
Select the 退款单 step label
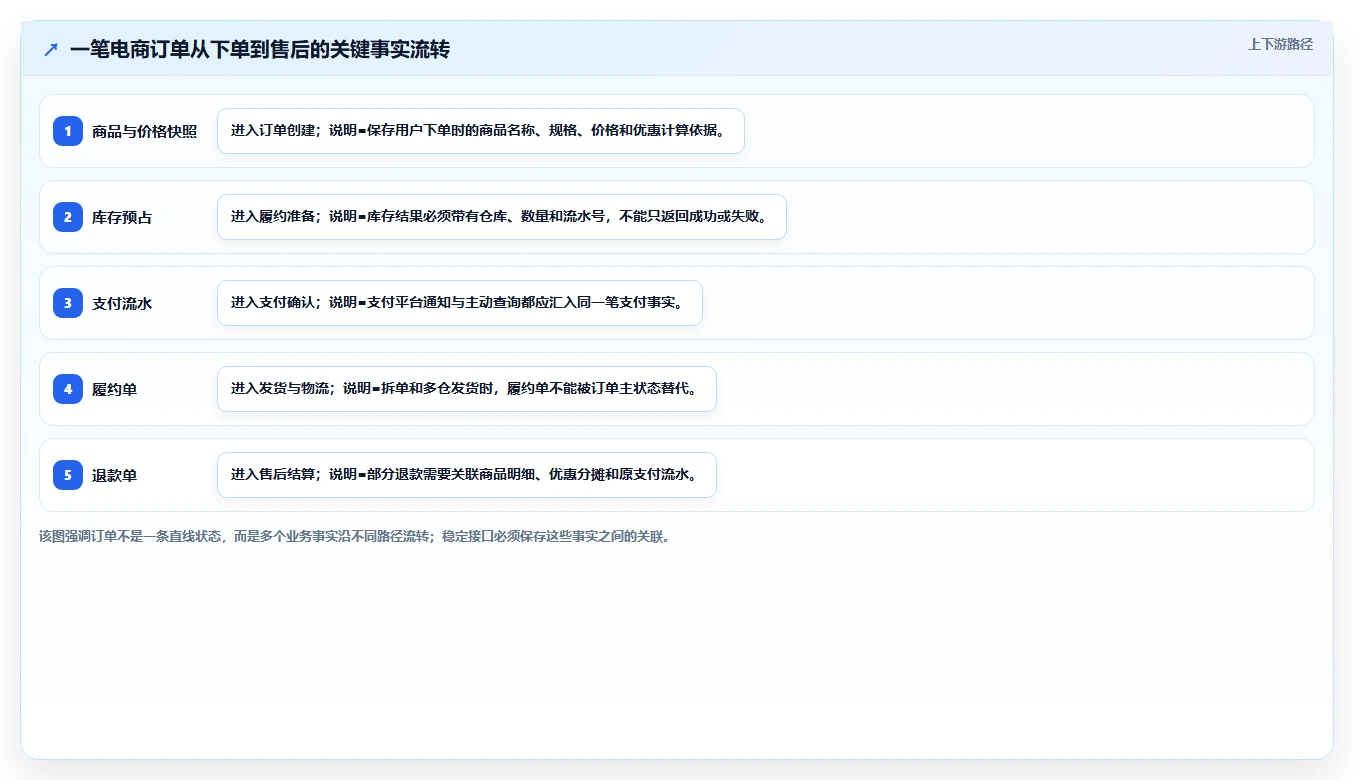(114, 475)
